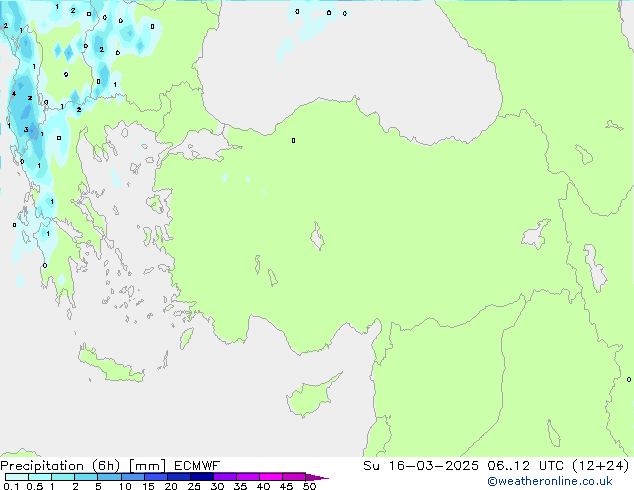634x490 pixels.
Task: Click the '0.5' legend scale label
Action: (35, 486)
